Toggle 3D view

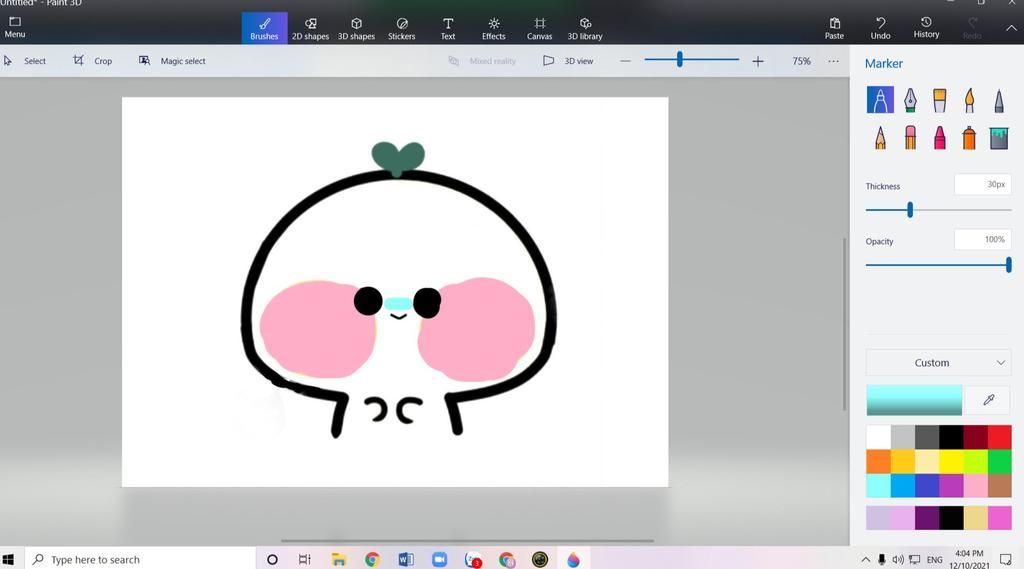(x=568, y=61)
